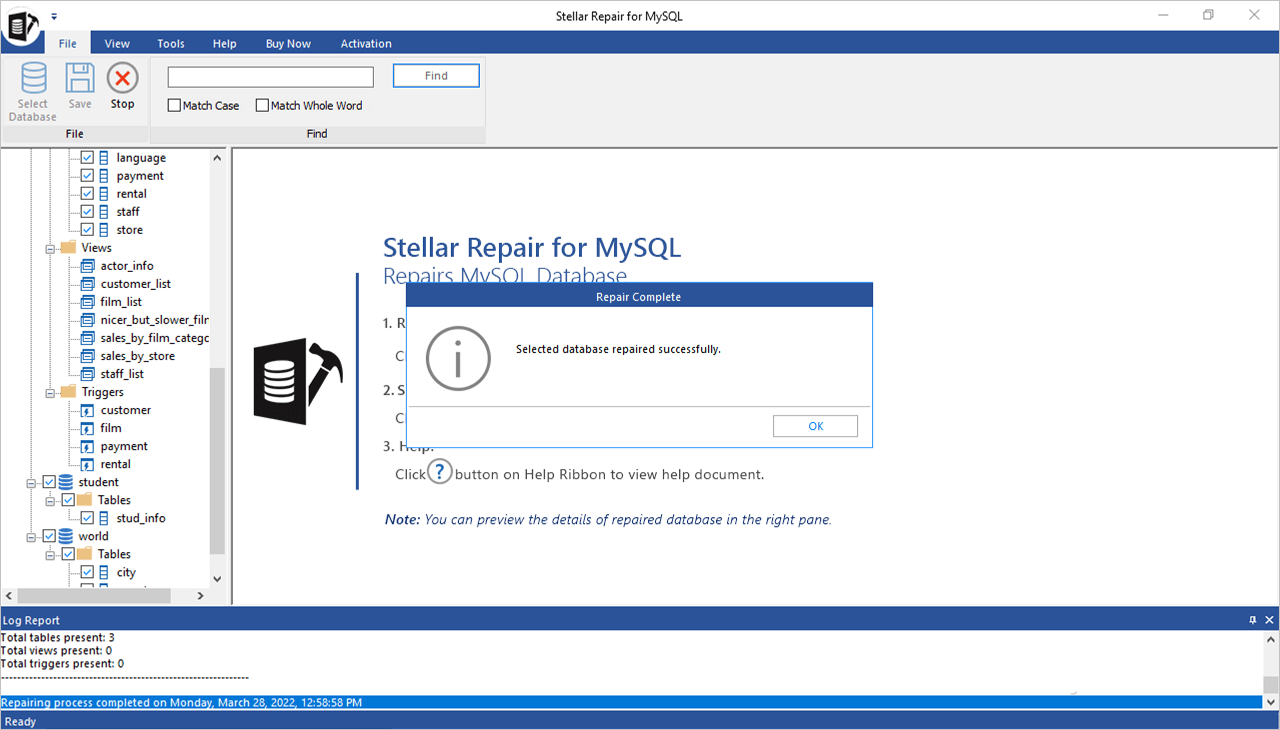Open the quick access dropdown arrow in the title bar
The width and height of the screenshot is (1280, 730).
pos(54,16)
